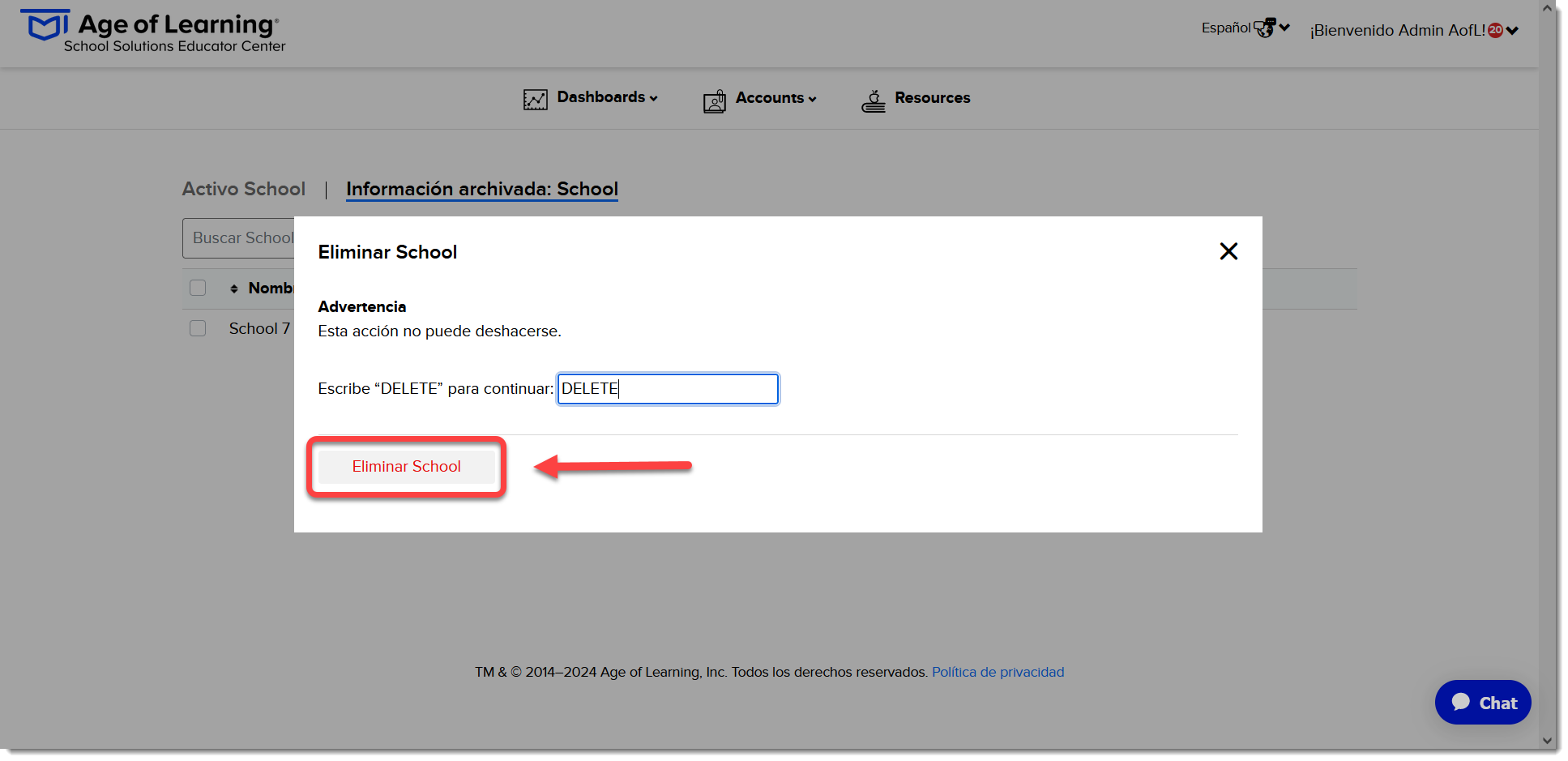
Task: Toggle the select-all header checkbox
Action: pyautogui.click(x=198, y=288)
